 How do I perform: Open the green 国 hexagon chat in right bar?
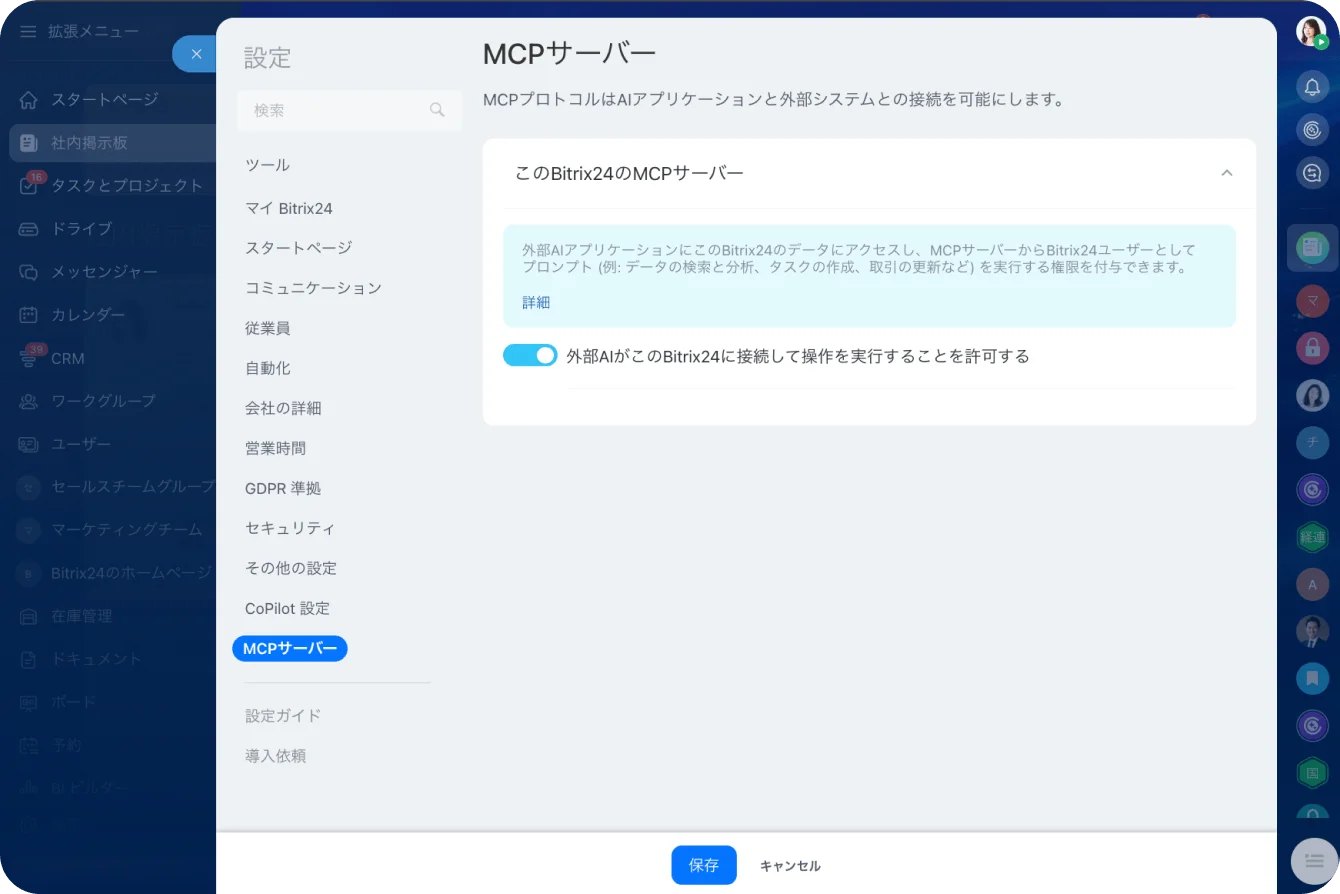pyautogui.click(x=1312, y=773)
